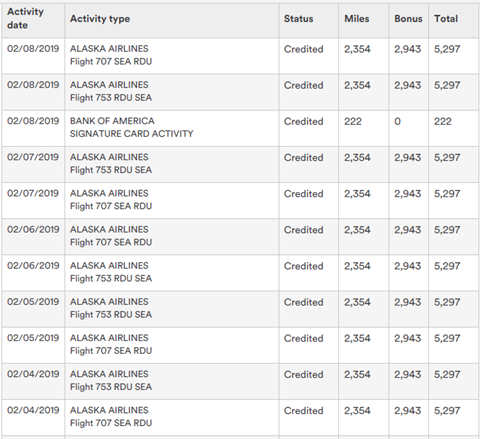Click Credited status in the 02/04/2019 Flight 707 row
The width and height of the screenshot is (480, 439).
tap(303, 411)
